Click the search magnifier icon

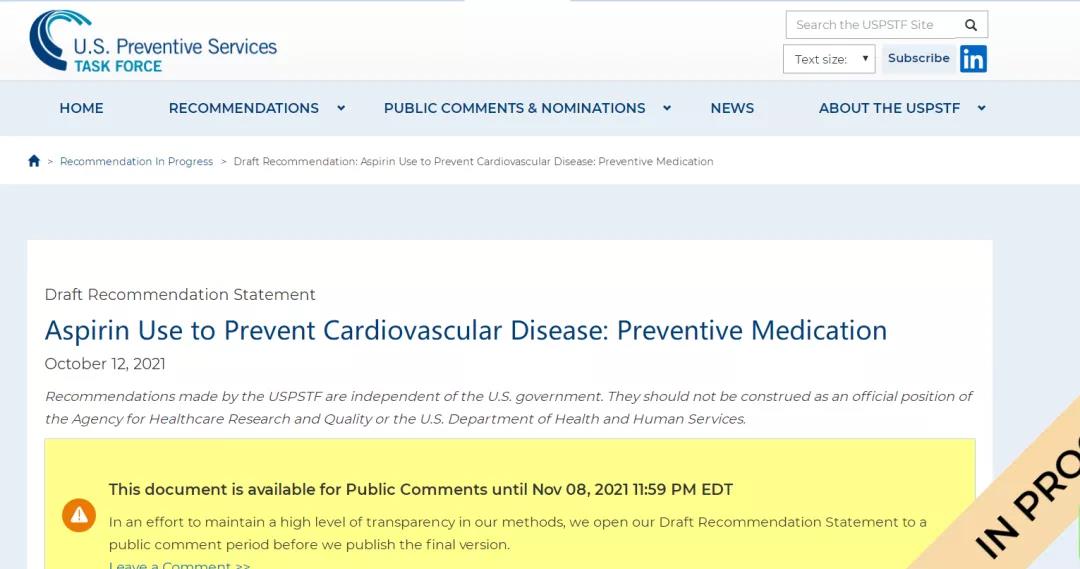(x=970, y=25)
